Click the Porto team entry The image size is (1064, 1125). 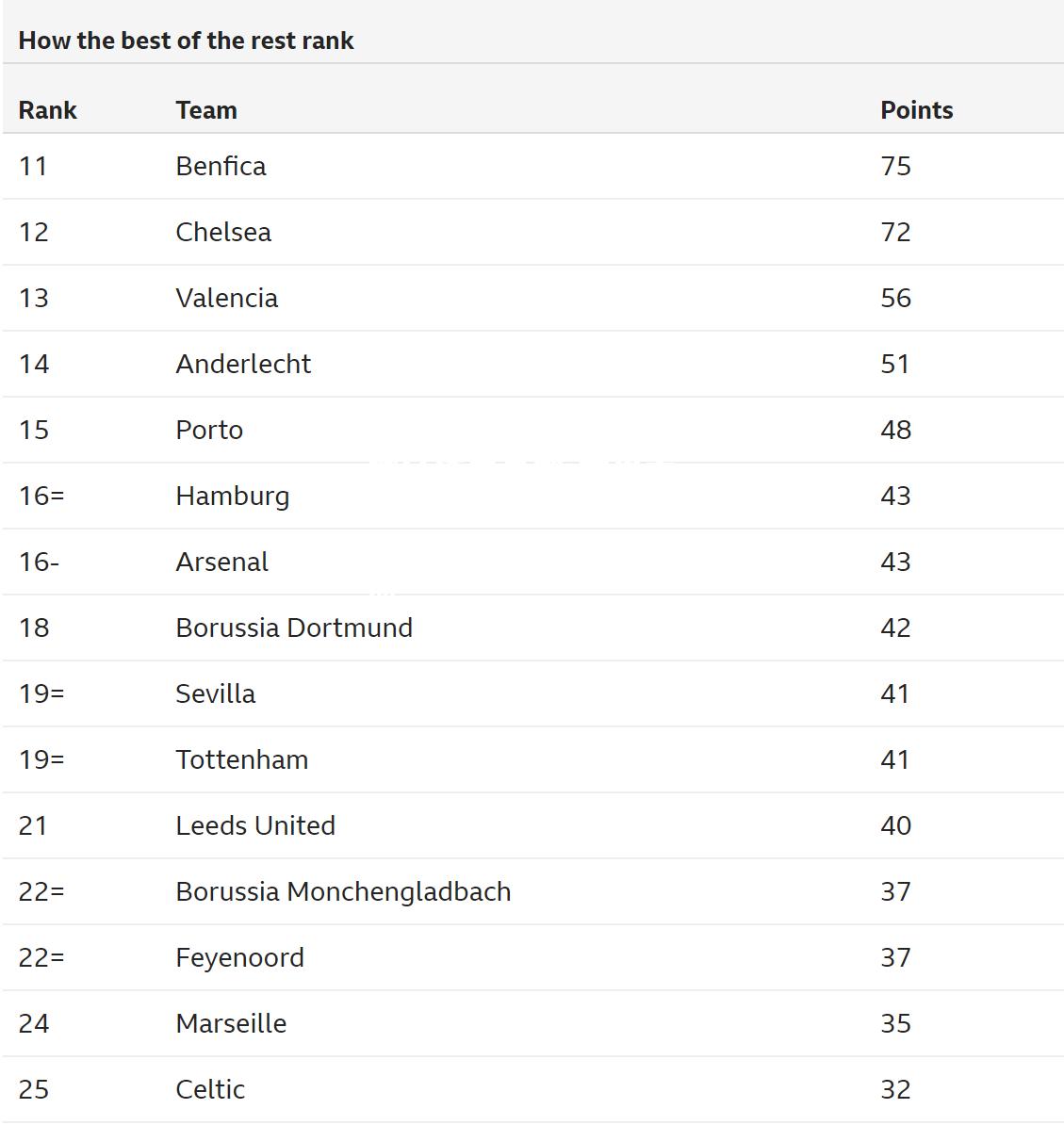click(209, 430)
